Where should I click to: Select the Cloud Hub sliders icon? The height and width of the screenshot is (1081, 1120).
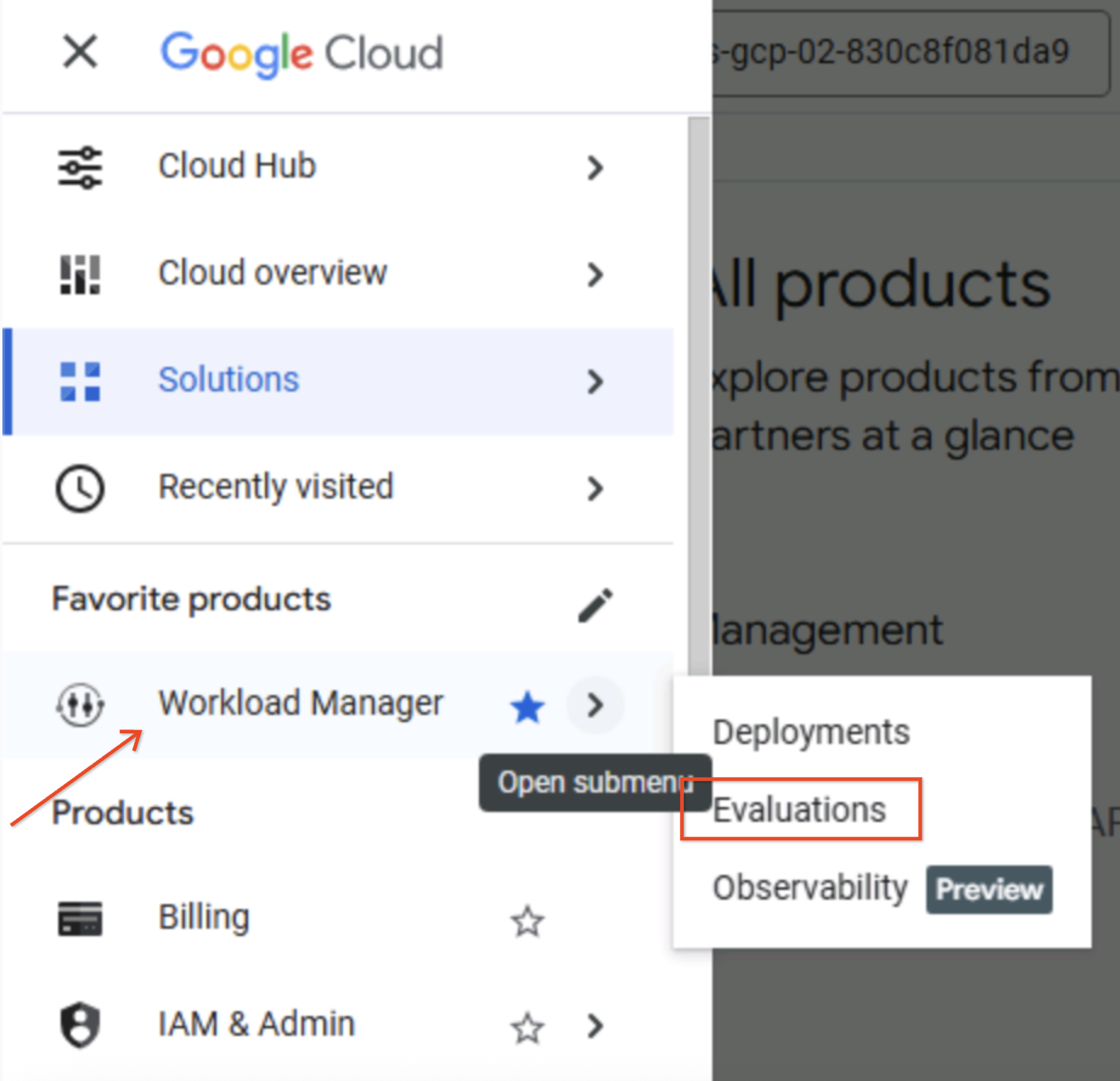[79, 166]
